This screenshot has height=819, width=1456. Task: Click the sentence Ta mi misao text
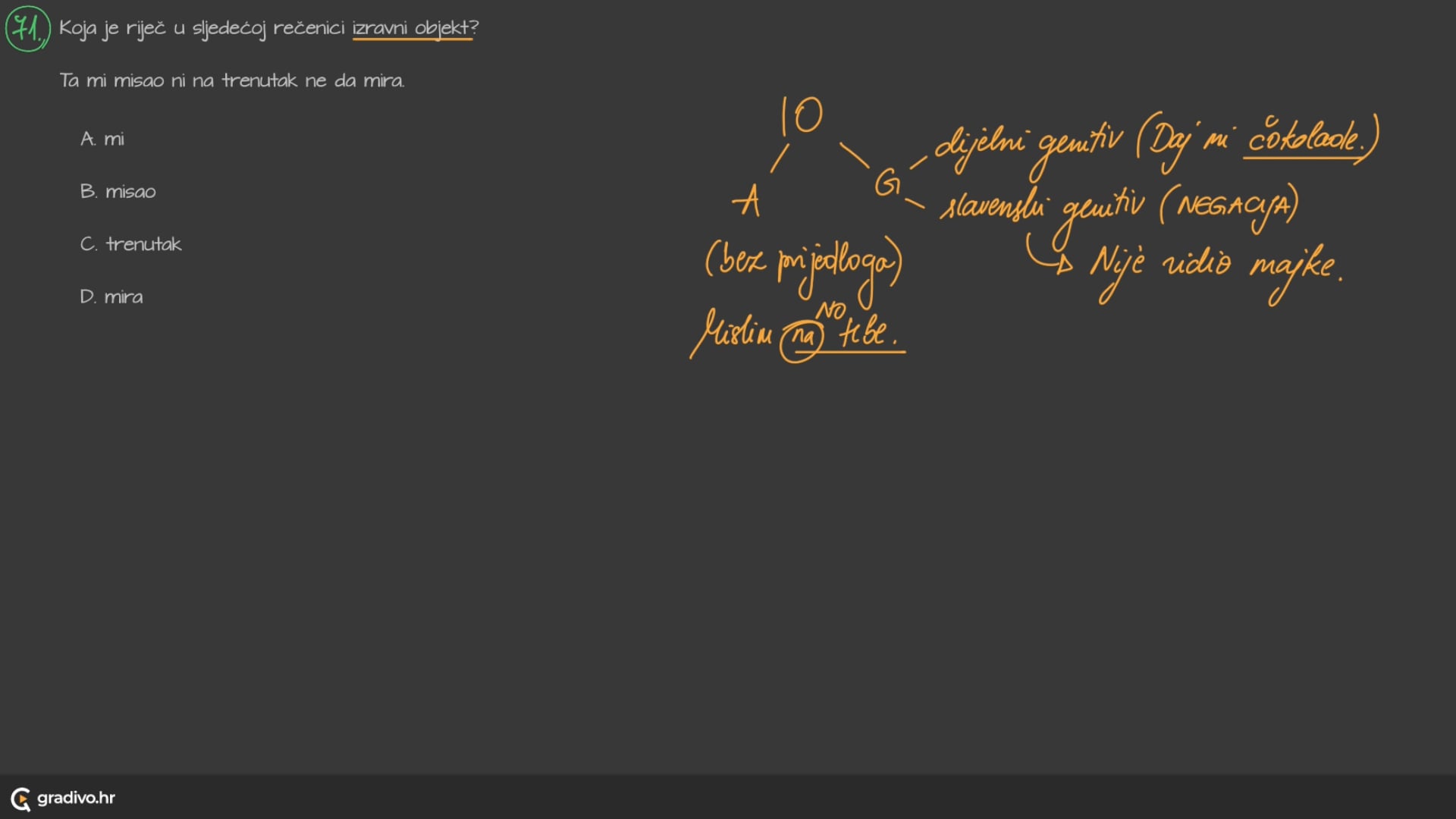[232, 80]
